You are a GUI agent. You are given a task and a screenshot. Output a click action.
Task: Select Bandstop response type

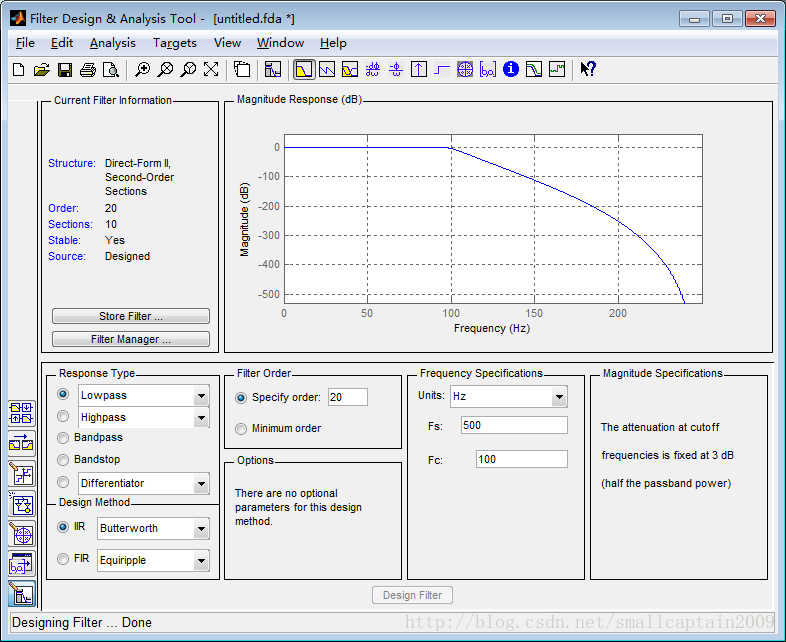(63, 460)
